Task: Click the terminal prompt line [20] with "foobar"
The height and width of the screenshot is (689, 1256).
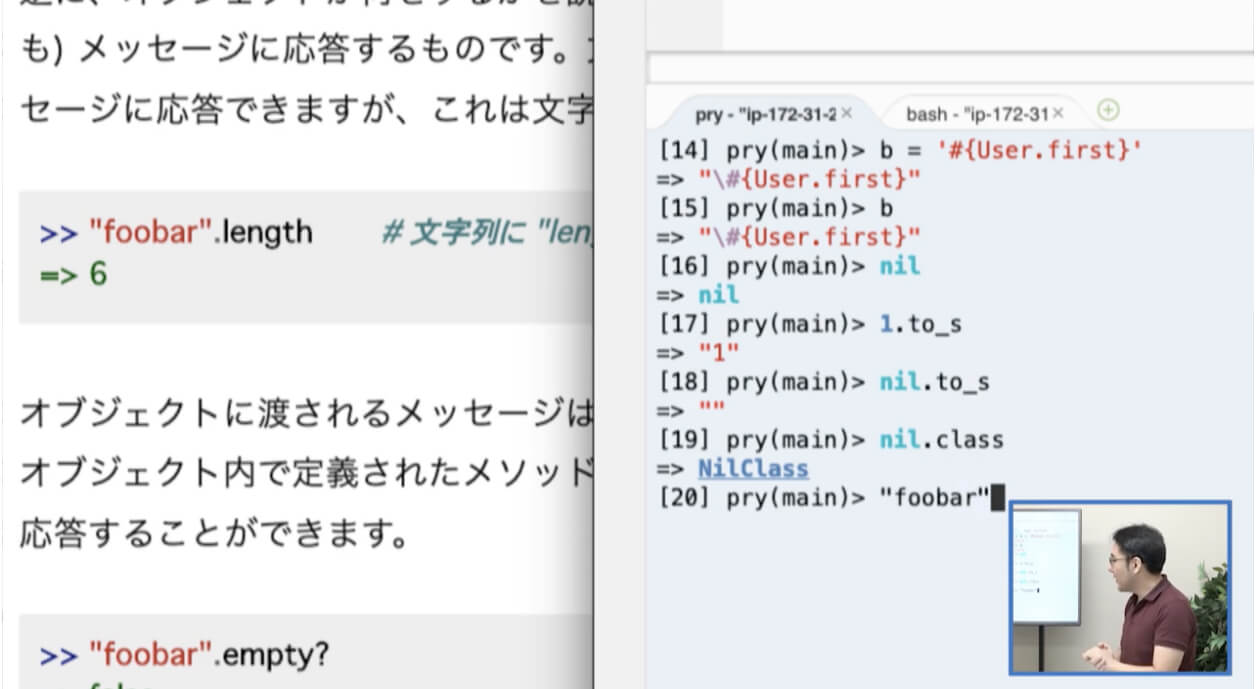Action: (x=831, y=497)
